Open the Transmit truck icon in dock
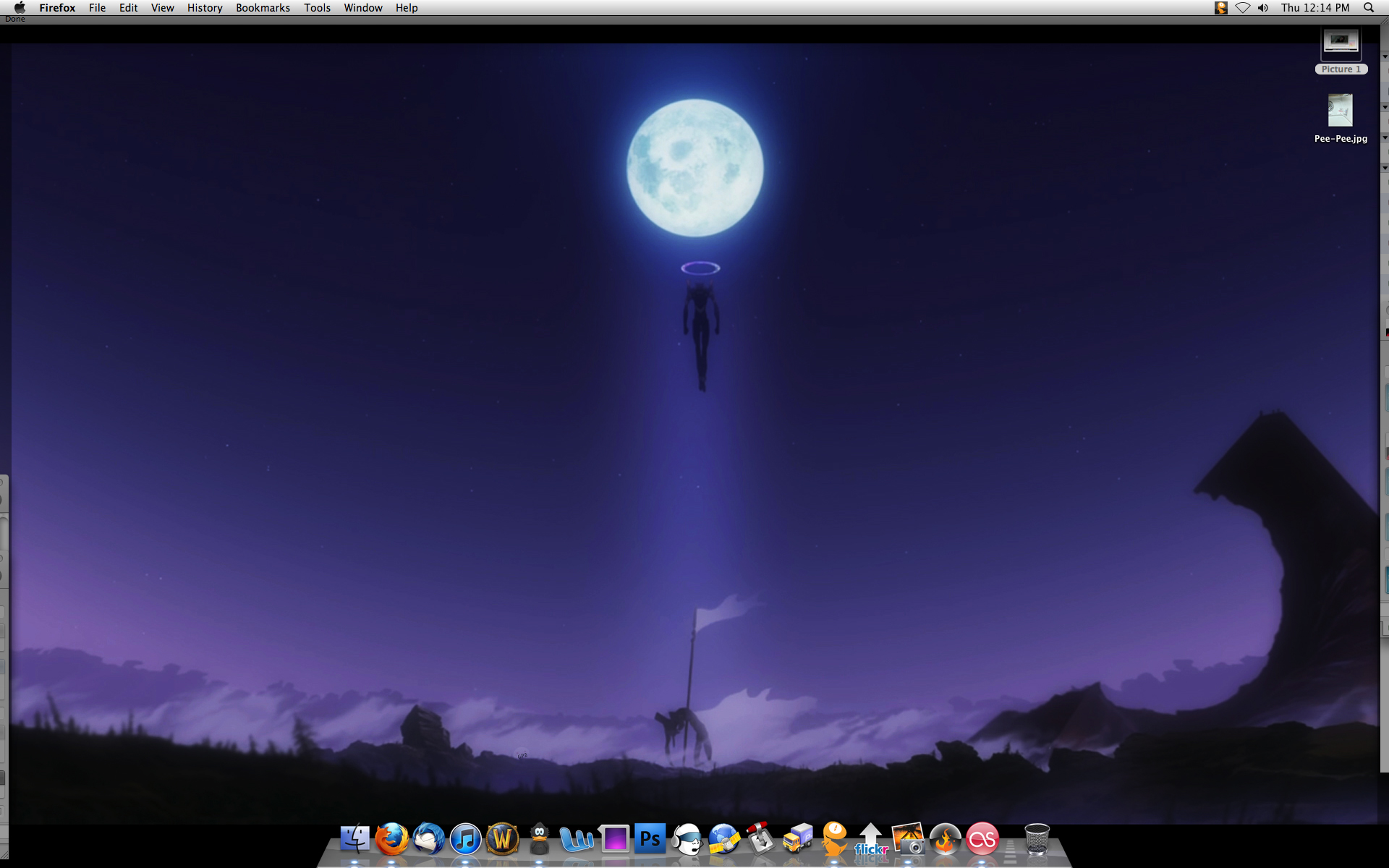Screen dimensions: 1389x868 [798, 839]
